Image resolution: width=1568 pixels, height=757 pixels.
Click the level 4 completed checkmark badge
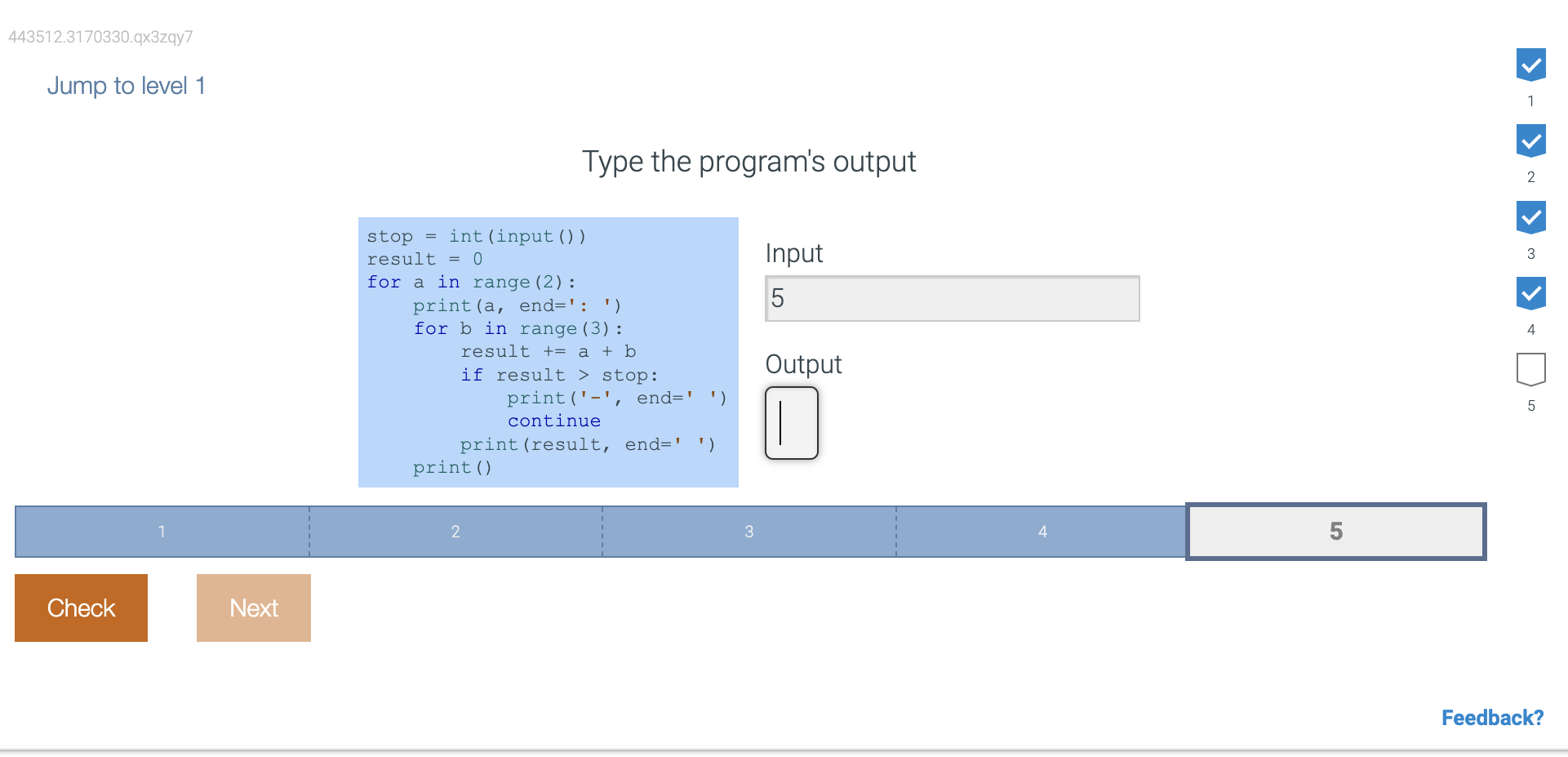[1530, 293]
